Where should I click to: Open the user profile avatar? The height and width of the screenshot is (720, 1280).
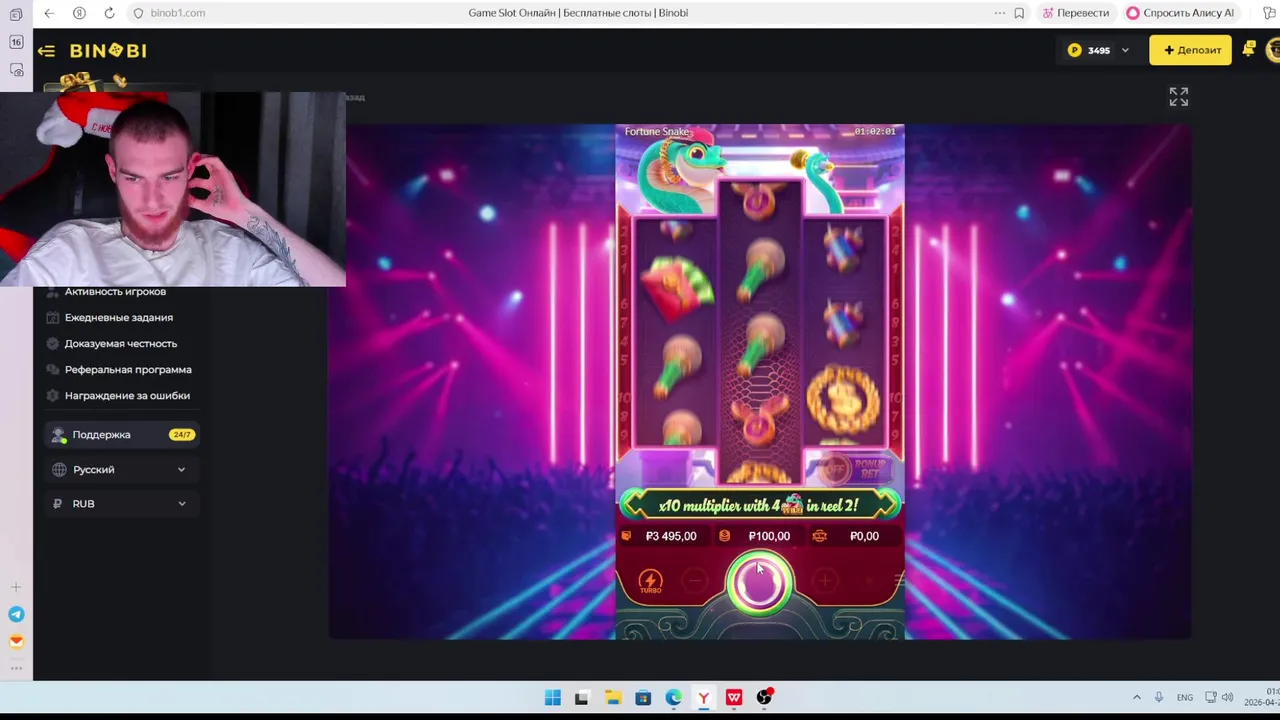tap(1273, 50)
